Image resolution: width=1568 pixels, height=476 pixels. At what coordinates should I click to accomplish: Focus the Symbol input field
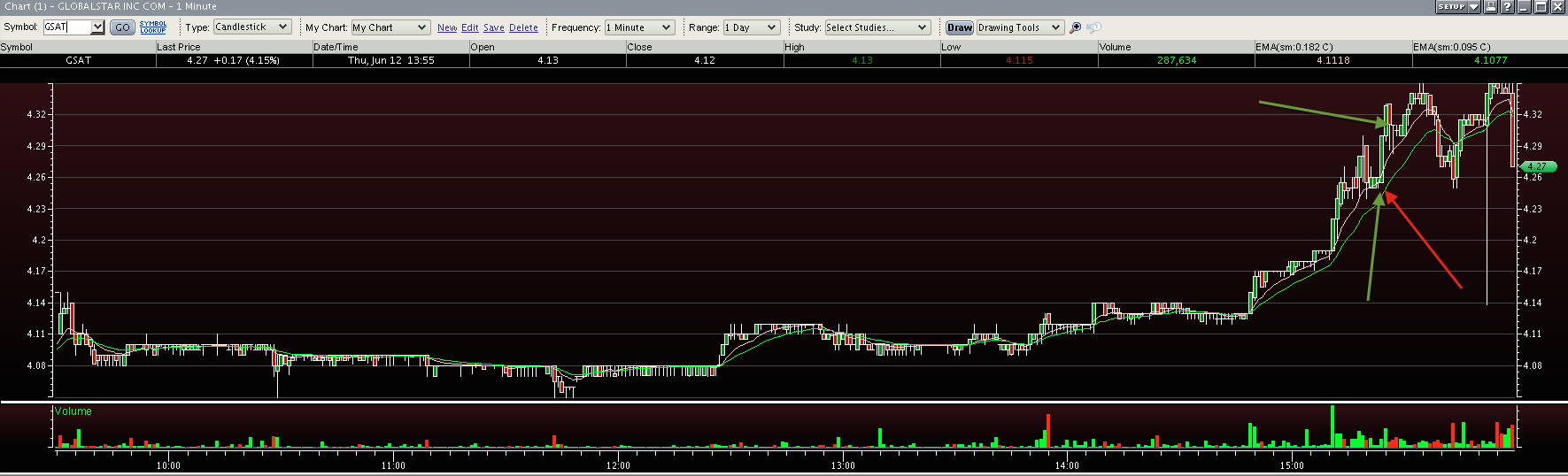(x=66, y=27)
